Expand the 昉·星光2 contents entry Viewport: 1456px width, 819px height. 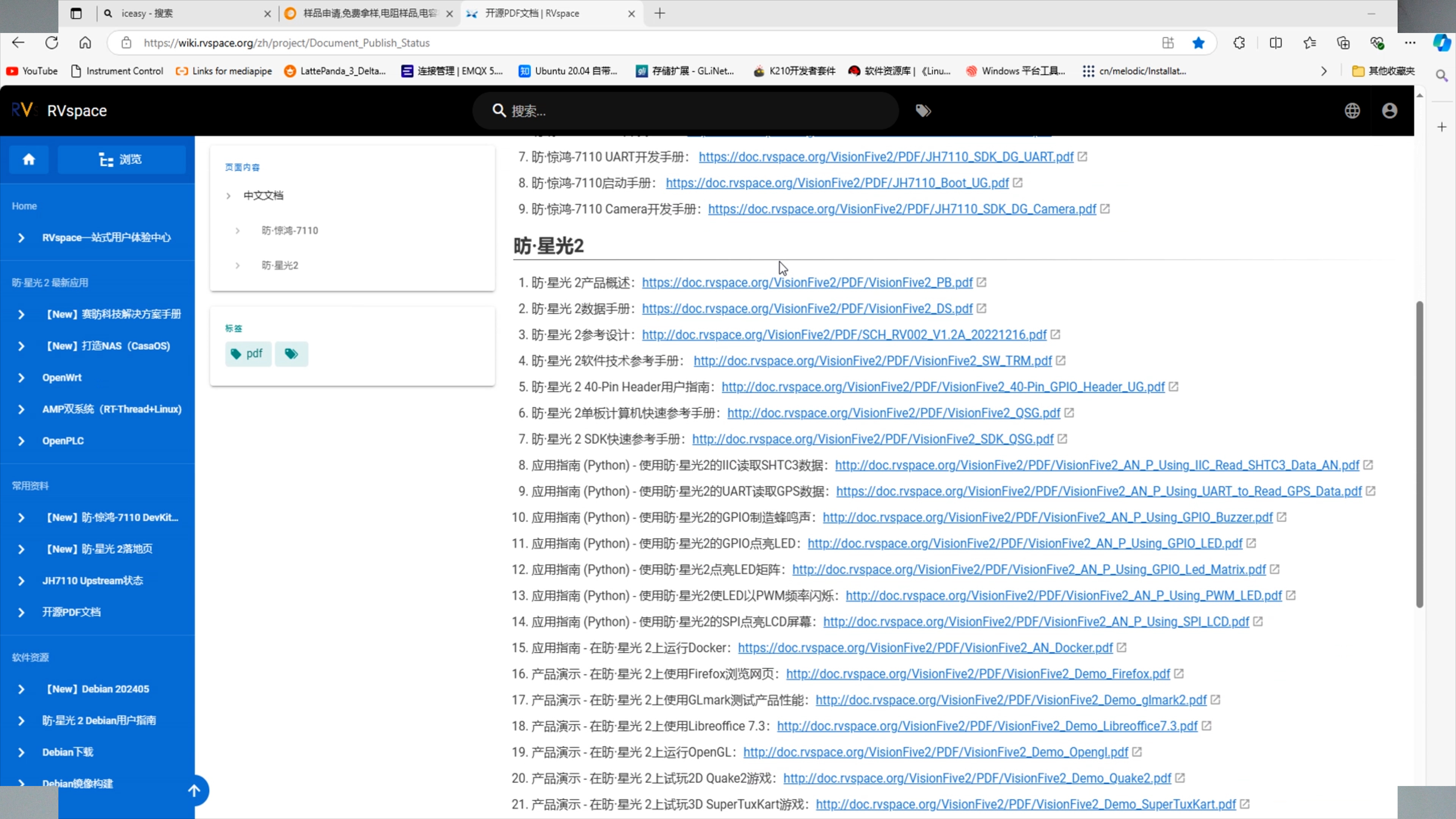pyautogui.click(x=237, y=265)
